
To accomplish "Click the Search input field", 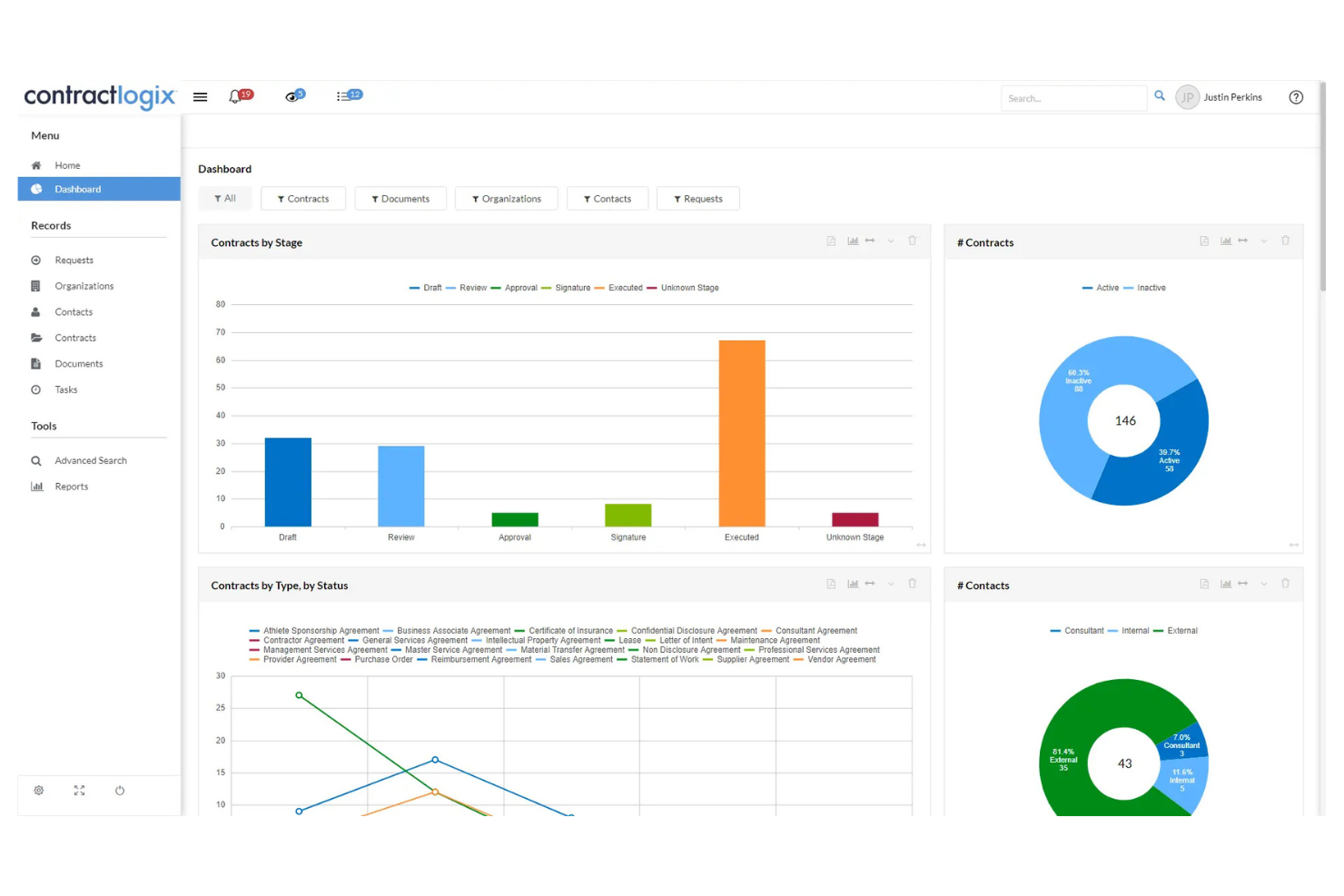I will pyautogui.click(x=1074, y=98).
